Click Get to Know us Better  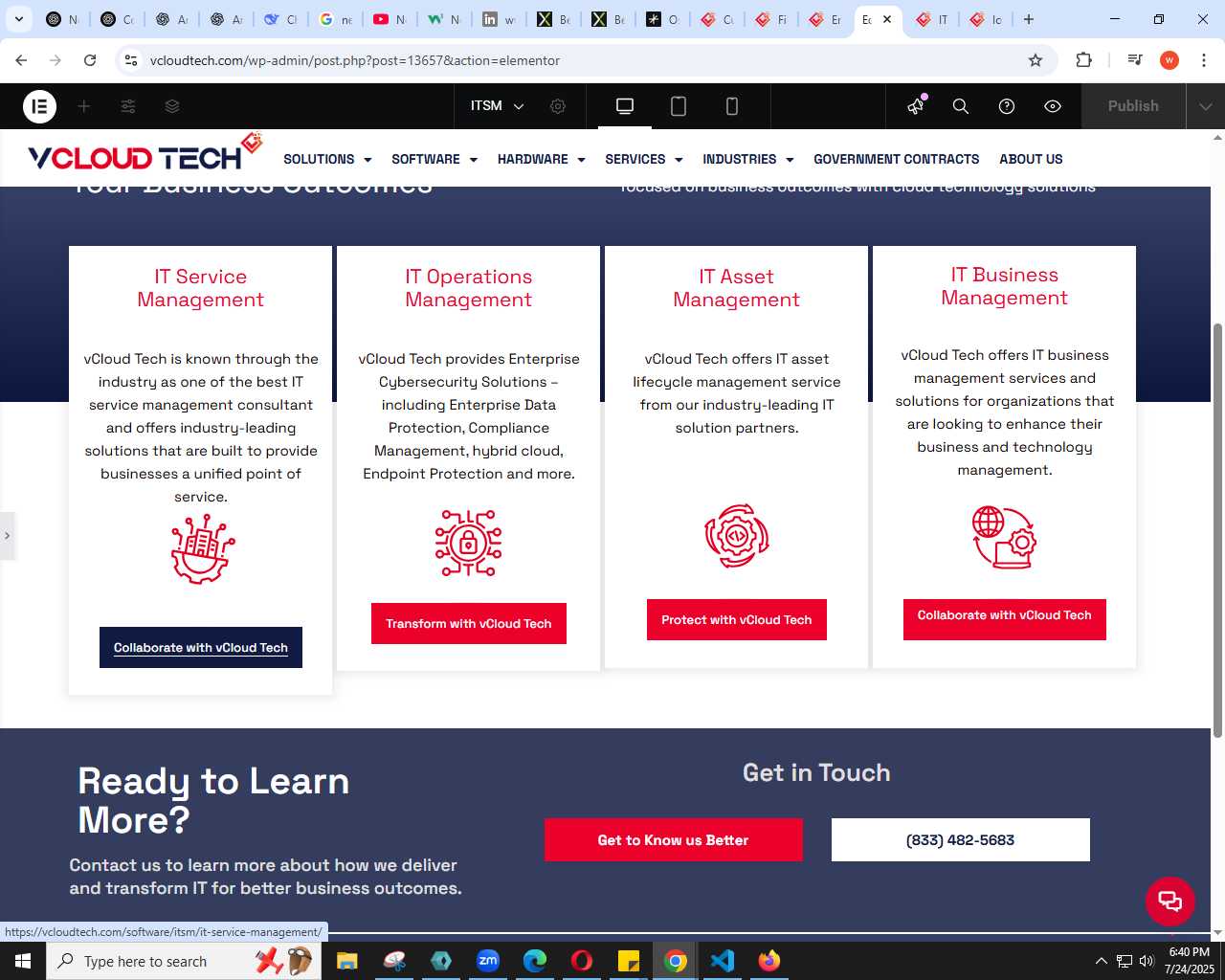[x=674, y=840]
